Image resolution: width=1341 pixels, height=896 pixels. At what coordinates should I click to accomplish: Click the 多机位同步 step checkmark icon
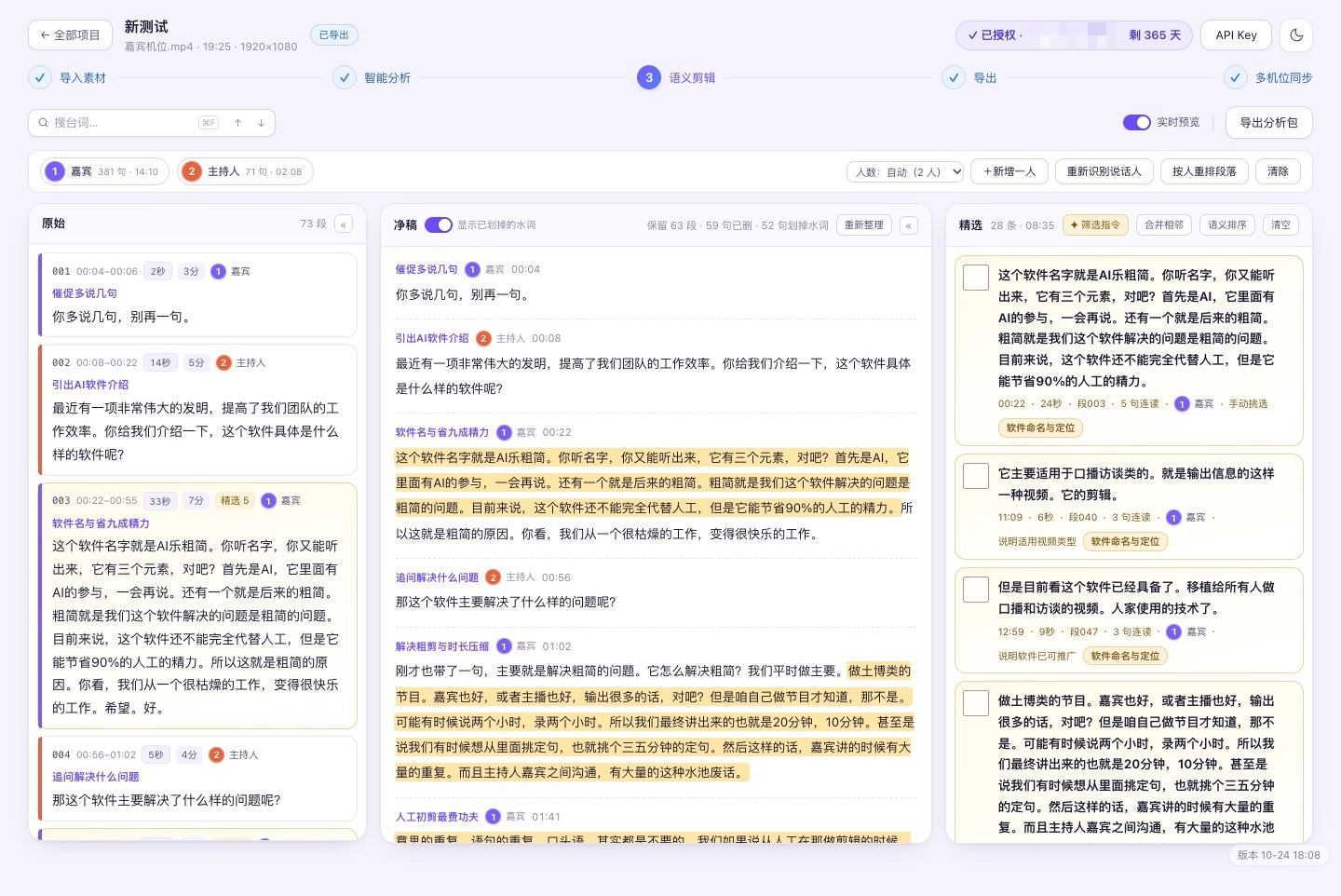tap(1235, 77)
